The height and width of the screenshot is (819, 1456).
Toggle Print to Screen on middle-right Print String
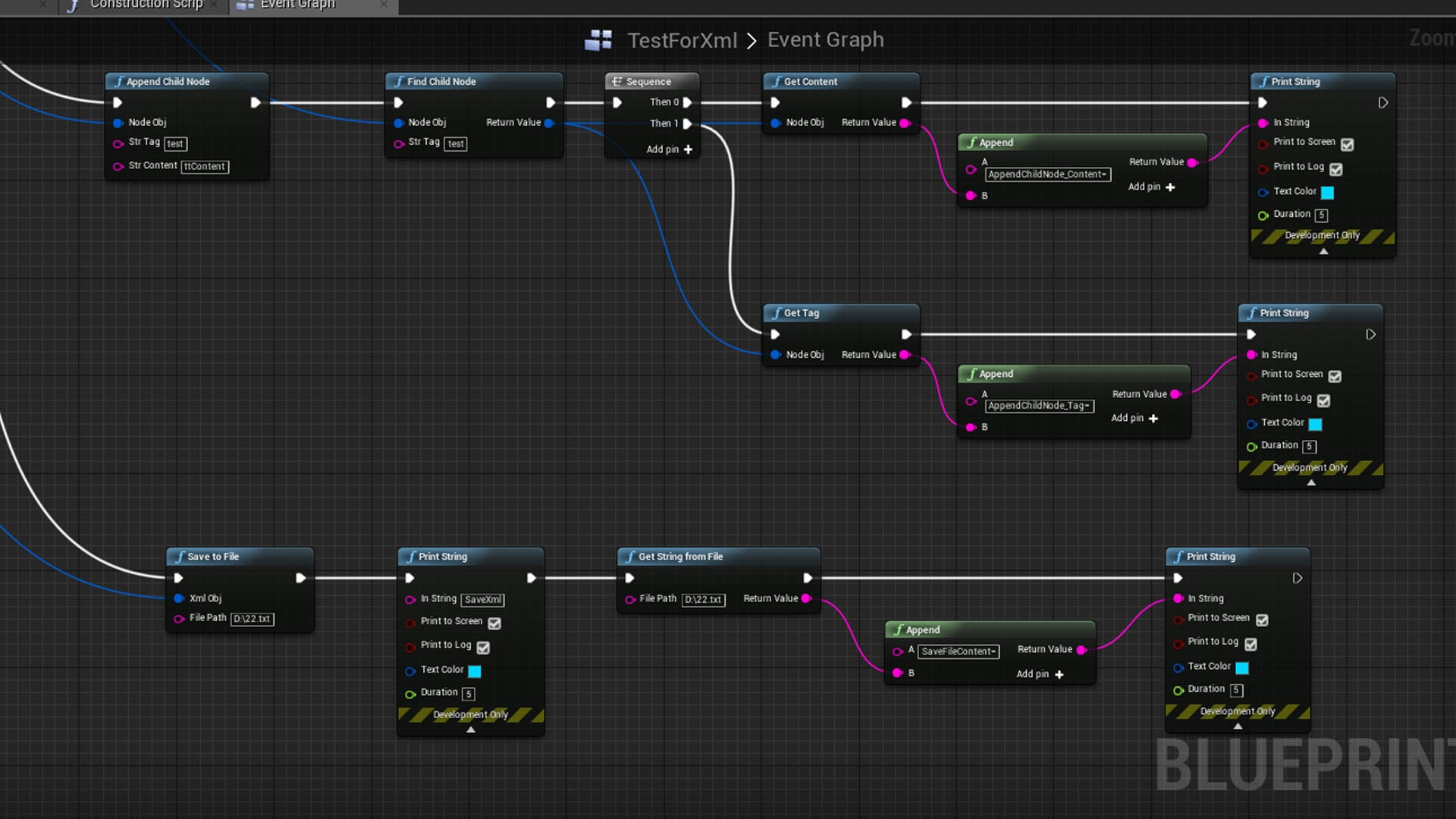(1335, 376)
